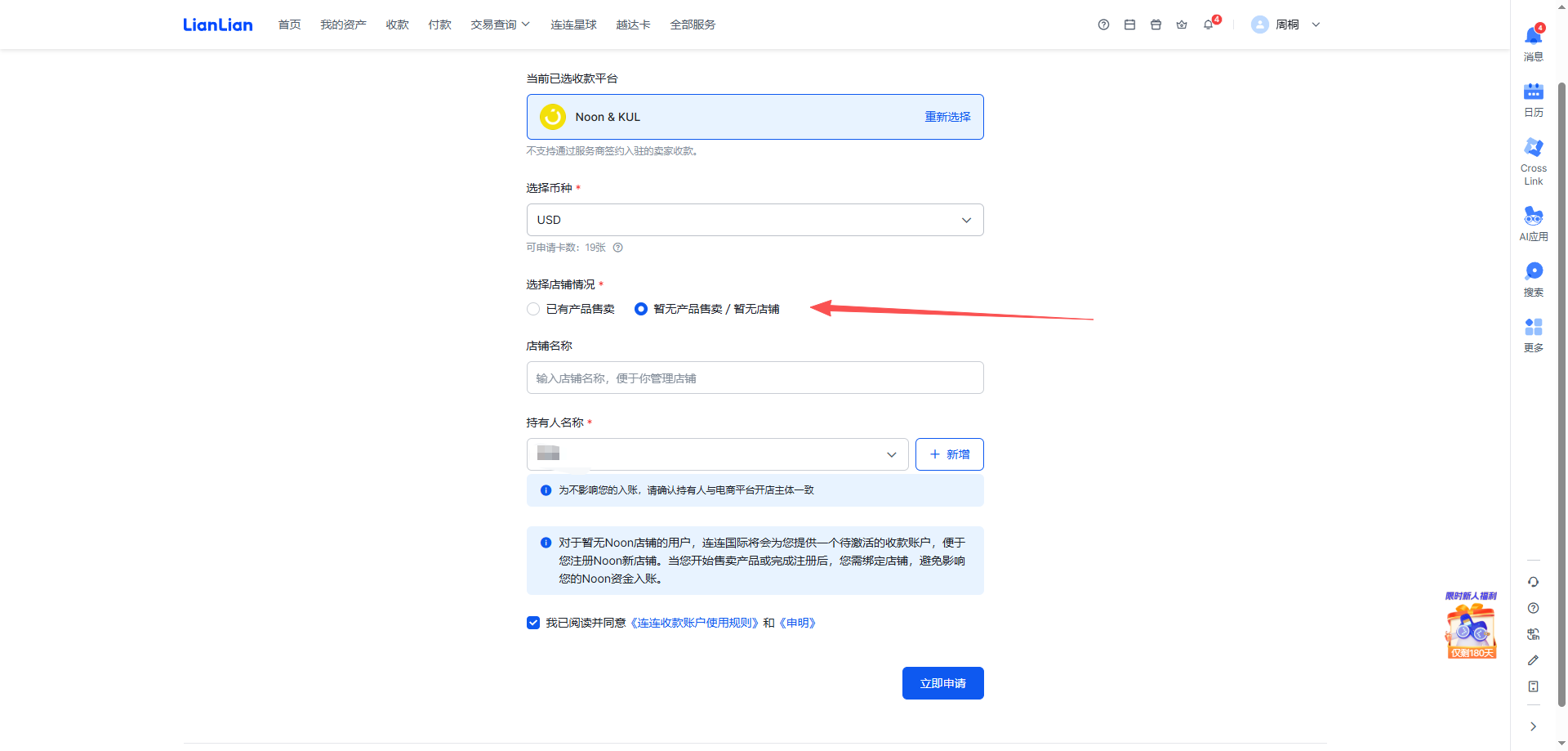Open AI应用 in right sidebar
Screen dimensions: 1568x751
click(1534, 223)
